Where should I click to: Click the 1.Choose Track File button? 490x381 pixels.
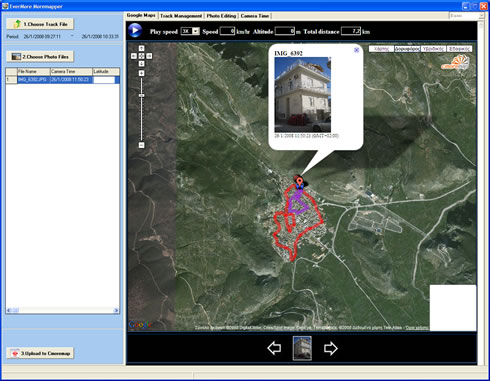40,24
